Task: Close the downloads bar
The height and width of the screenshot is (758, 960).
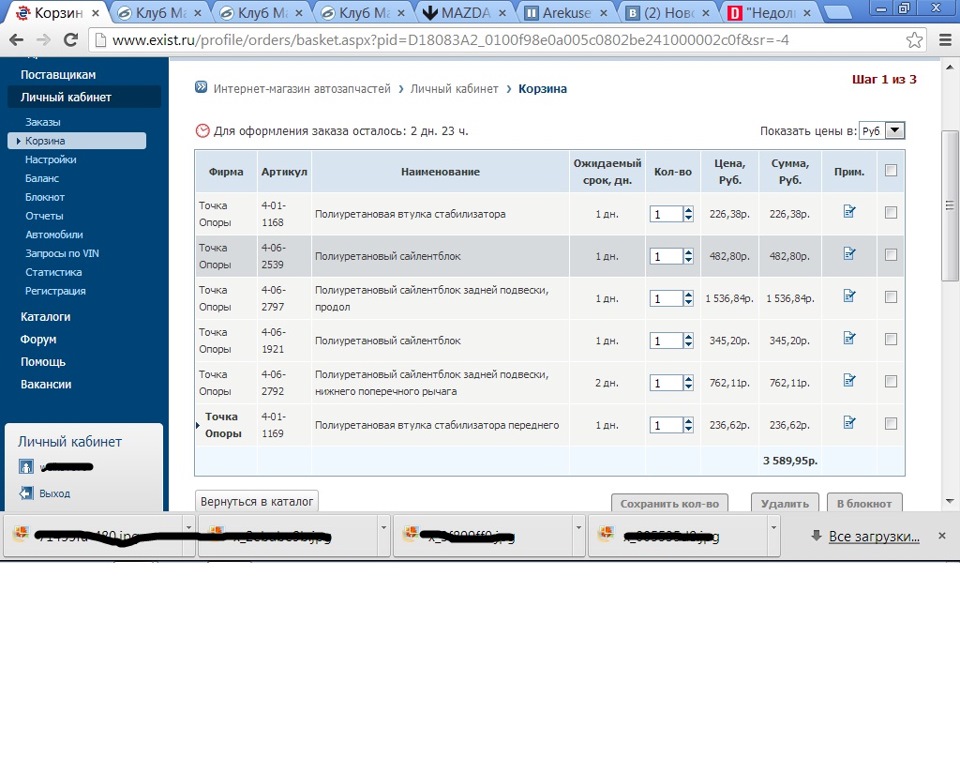Action: click(942, 536)
